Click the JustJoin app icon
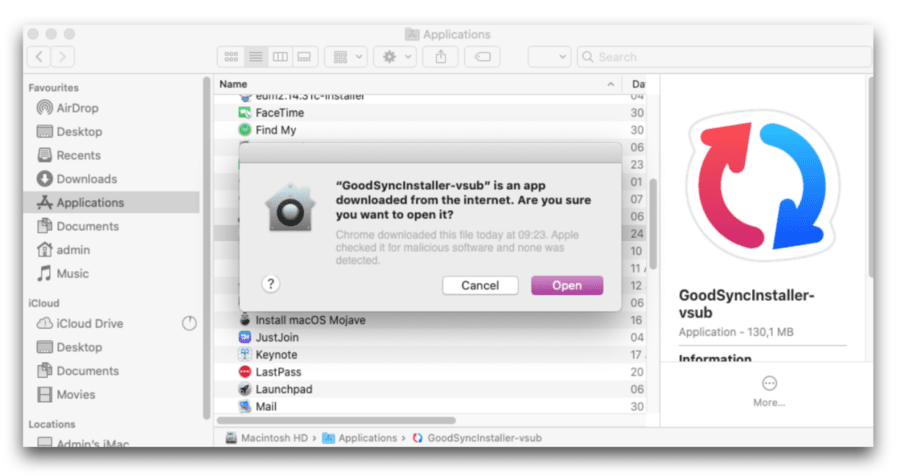 click(245, 337)
